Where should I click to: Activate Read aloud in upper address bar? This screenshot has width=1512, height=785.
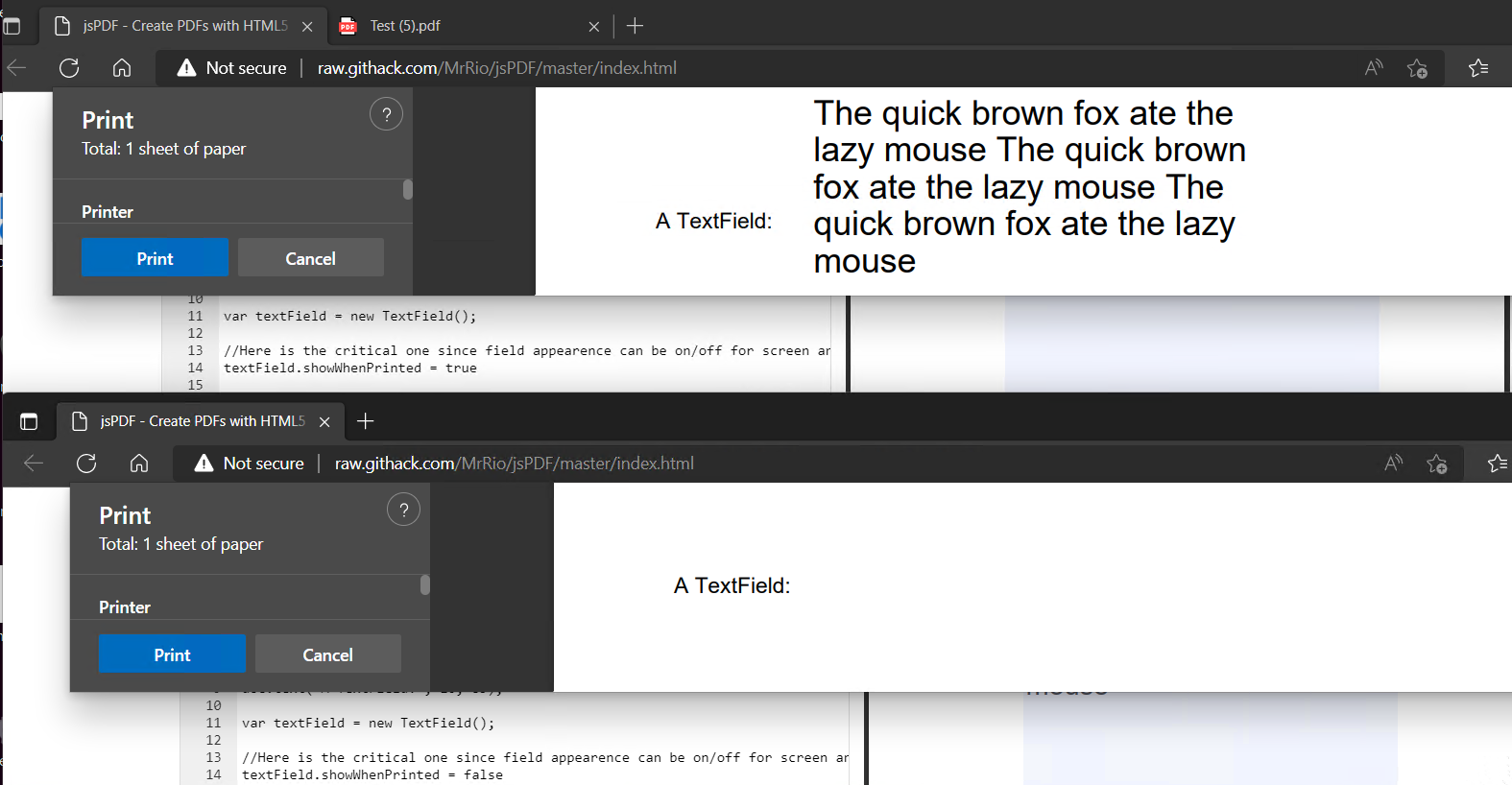(1375, 67)
